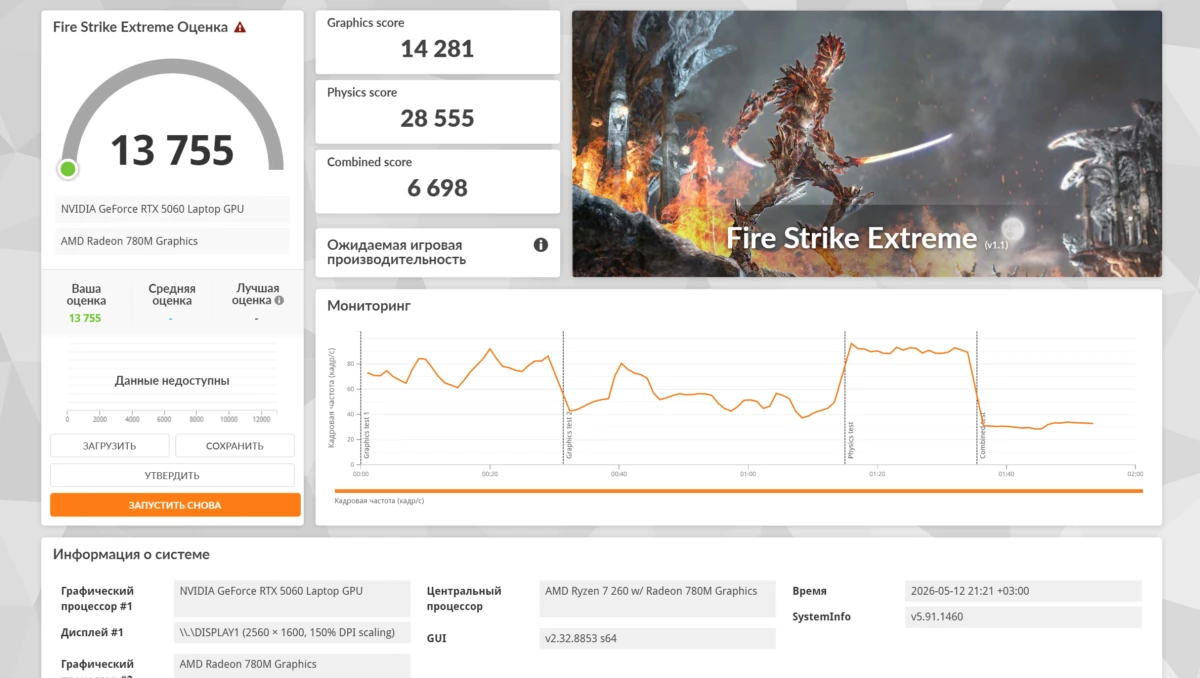The height and width of the screenshot is (678, 1200).
Task: Click the orange Кадровая частота legend bar
Action: click(x=738, y=491)
